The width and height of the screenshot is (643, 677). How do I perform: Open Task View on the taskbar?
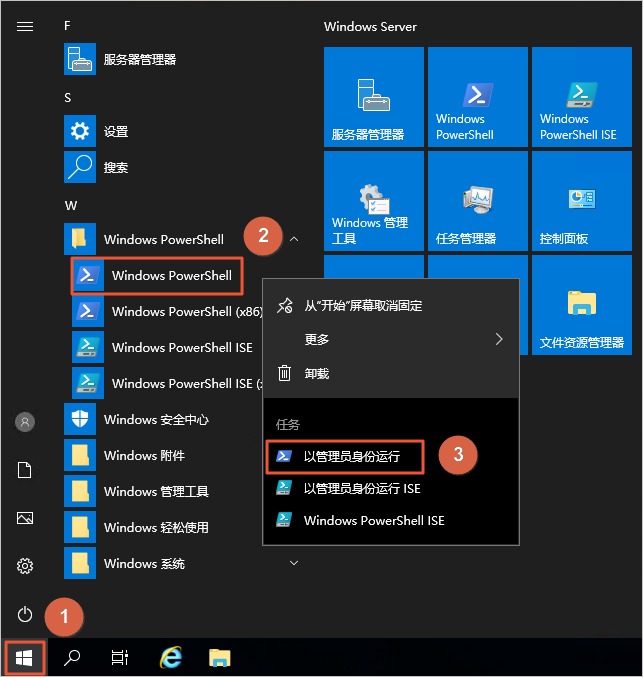click(120, 657)
